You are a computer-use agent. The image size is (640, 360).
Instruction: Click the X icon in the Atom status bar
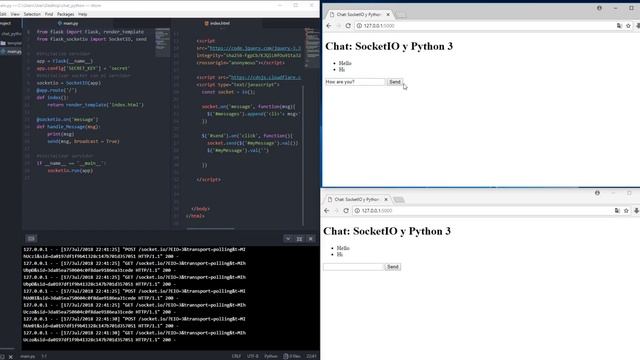(x=11, y=356)
